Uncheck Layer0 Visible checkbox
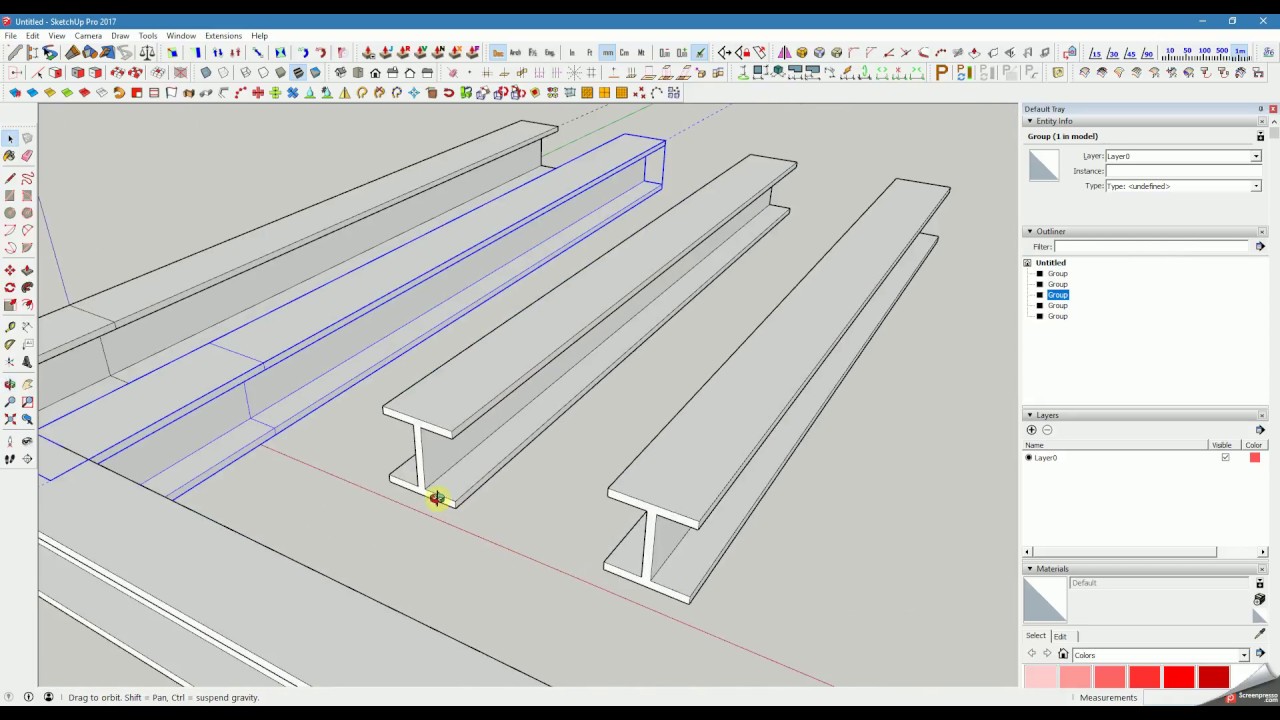 point(1225,457)
